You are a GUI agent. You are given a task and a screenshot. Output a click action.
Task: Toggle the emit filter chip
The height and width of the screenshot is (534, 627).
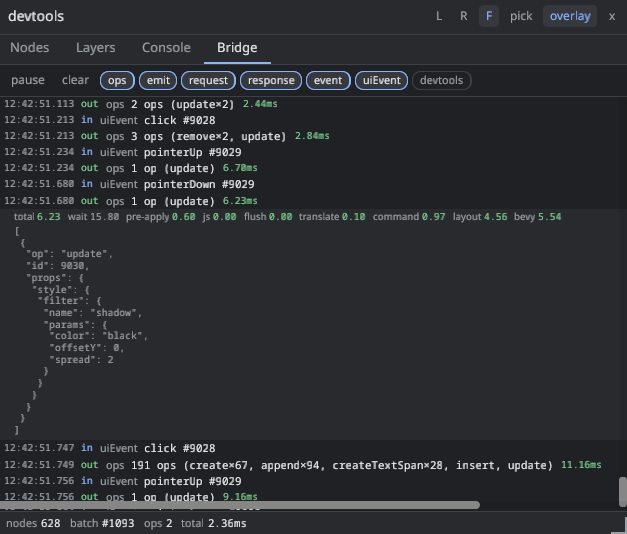[158, 80]
